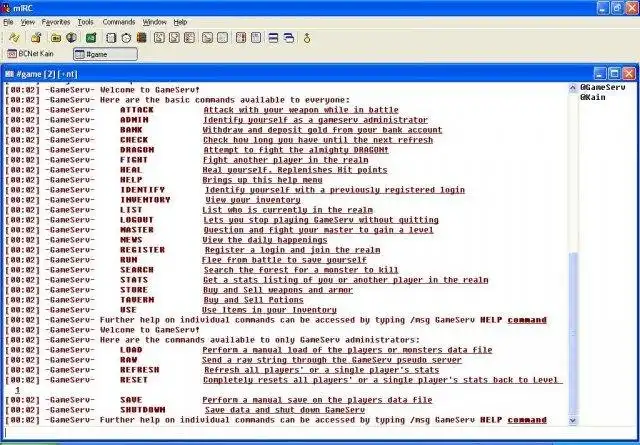Click the BANK command text
Screen dimensions: 640x445
click(x=131, y=130)
